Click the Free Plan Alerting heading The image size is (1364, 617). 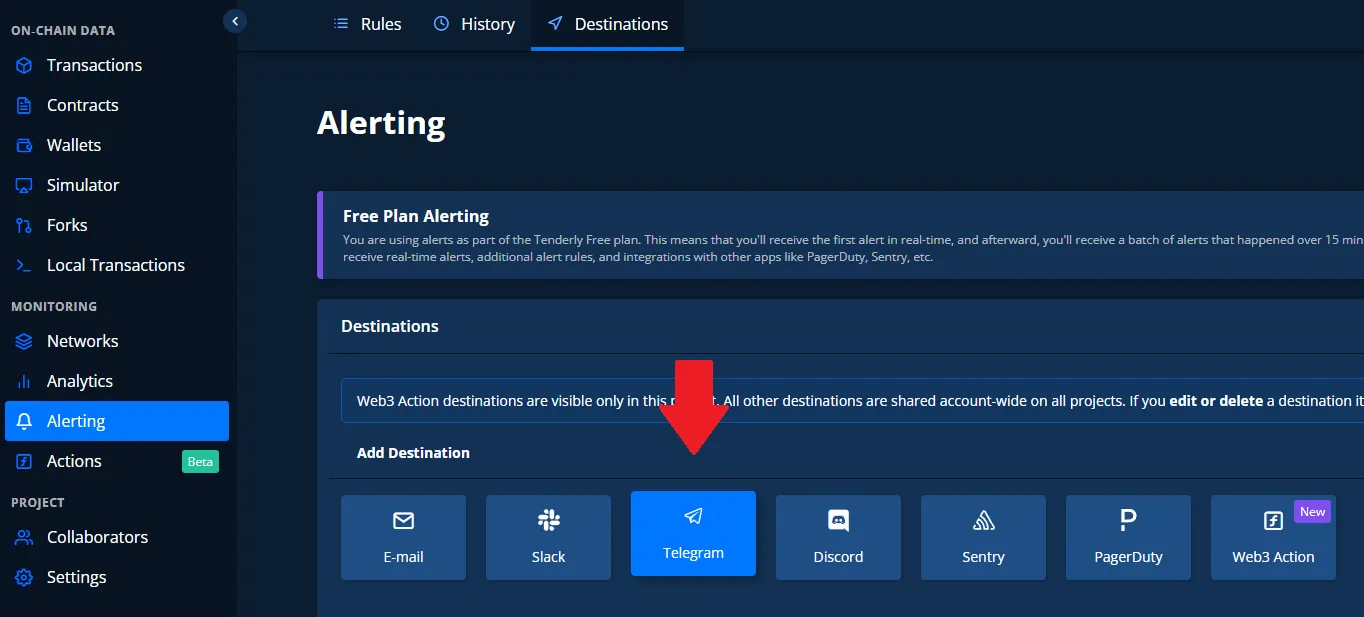pyautogui.click(x=416, y=216)
